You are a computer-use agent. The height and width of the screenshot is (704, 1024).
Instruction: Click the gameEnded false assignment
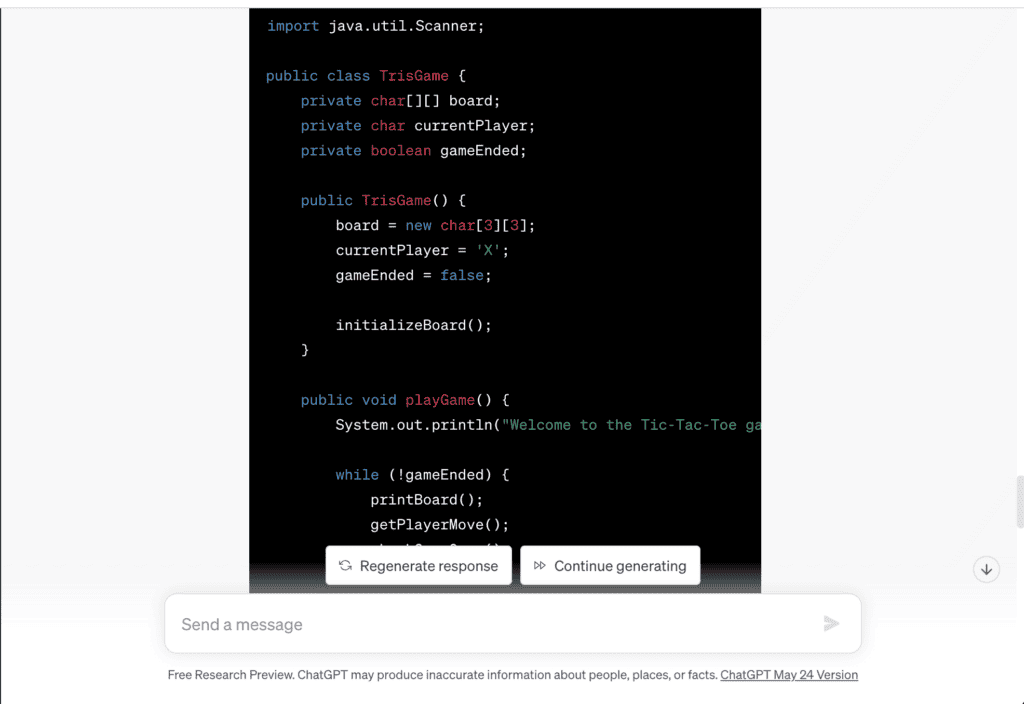(x=413, y=275)
